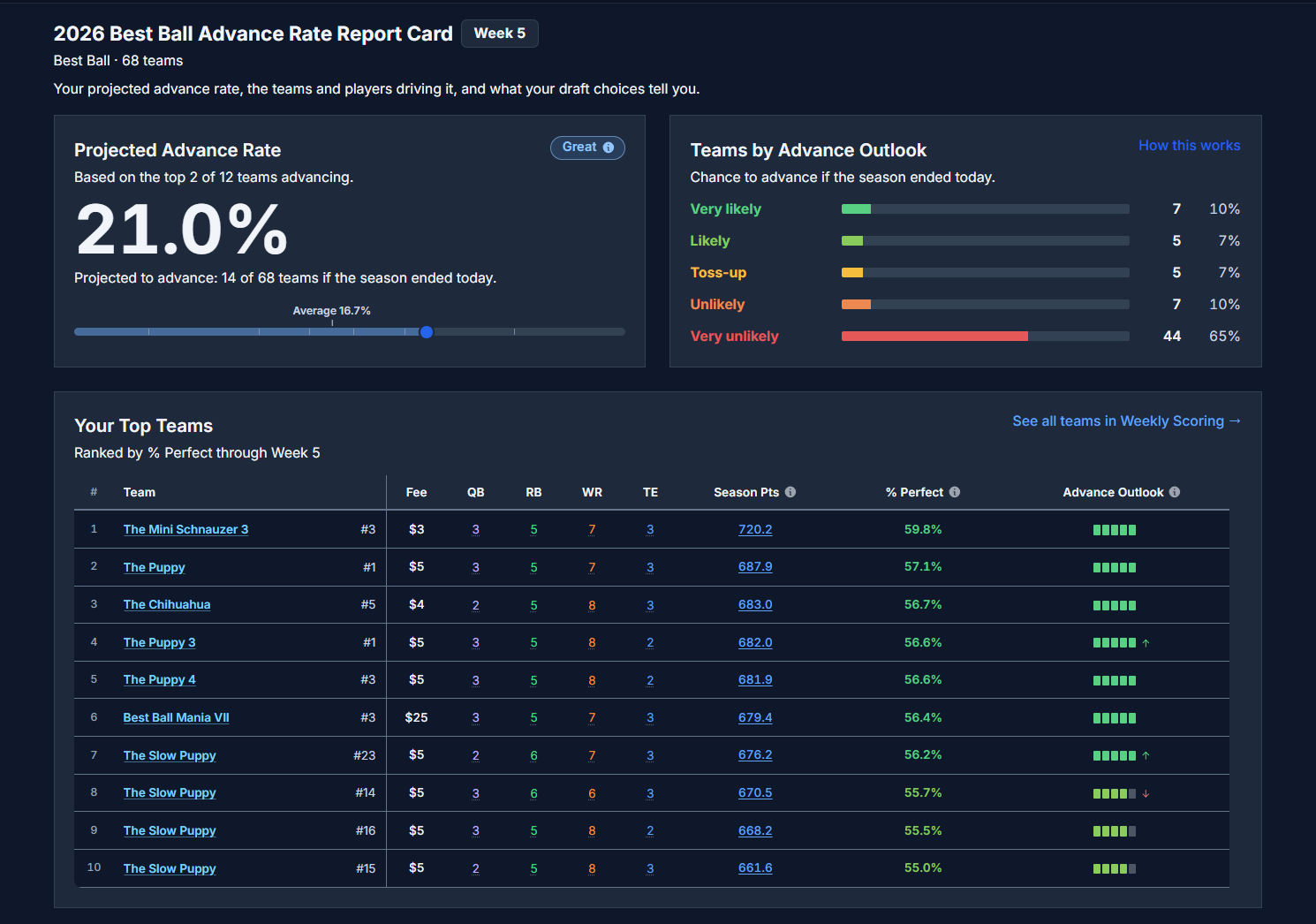
Task: Click the 21.0% projected advance rate
Action: pos(181,230)
